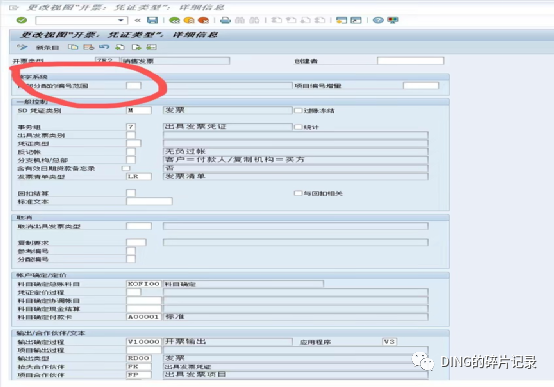The width and height of the screenshot is (554, 387).
Task: Click the '发票清单' description text
Action: pyautogui.click(x=185, y=176)
